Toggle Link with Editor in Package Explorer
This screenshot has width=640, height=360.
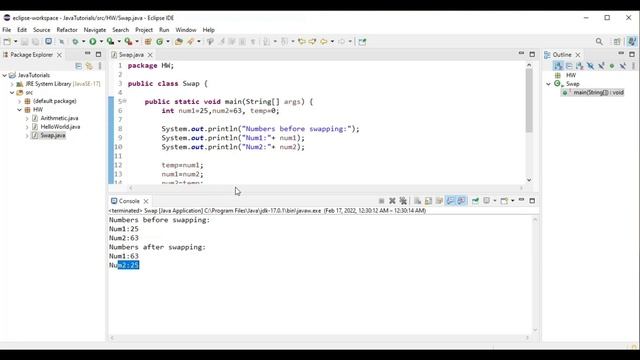[89, 66]
